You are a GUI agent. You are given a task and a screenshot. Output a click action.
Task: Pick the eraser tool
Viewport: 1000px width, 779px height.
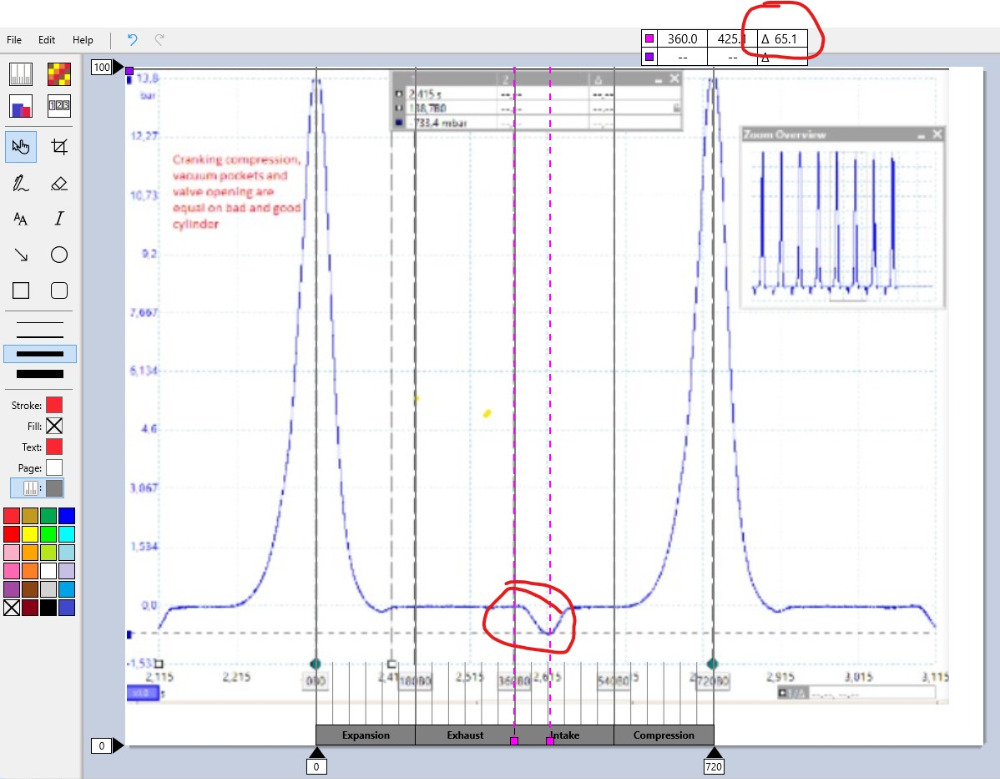pyautogui.click(x=59, y=183)
